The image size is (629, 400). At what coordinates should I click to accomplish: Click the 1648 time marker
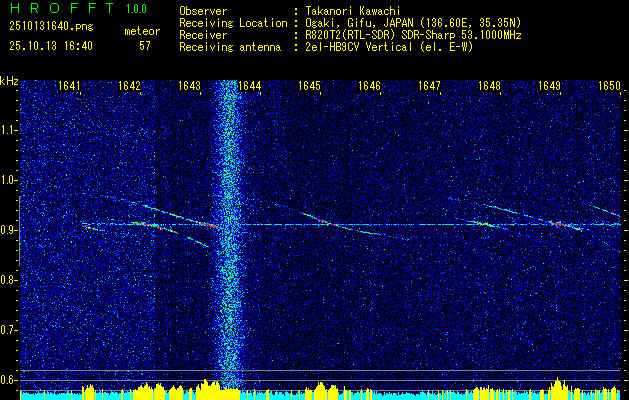point(490,85)
